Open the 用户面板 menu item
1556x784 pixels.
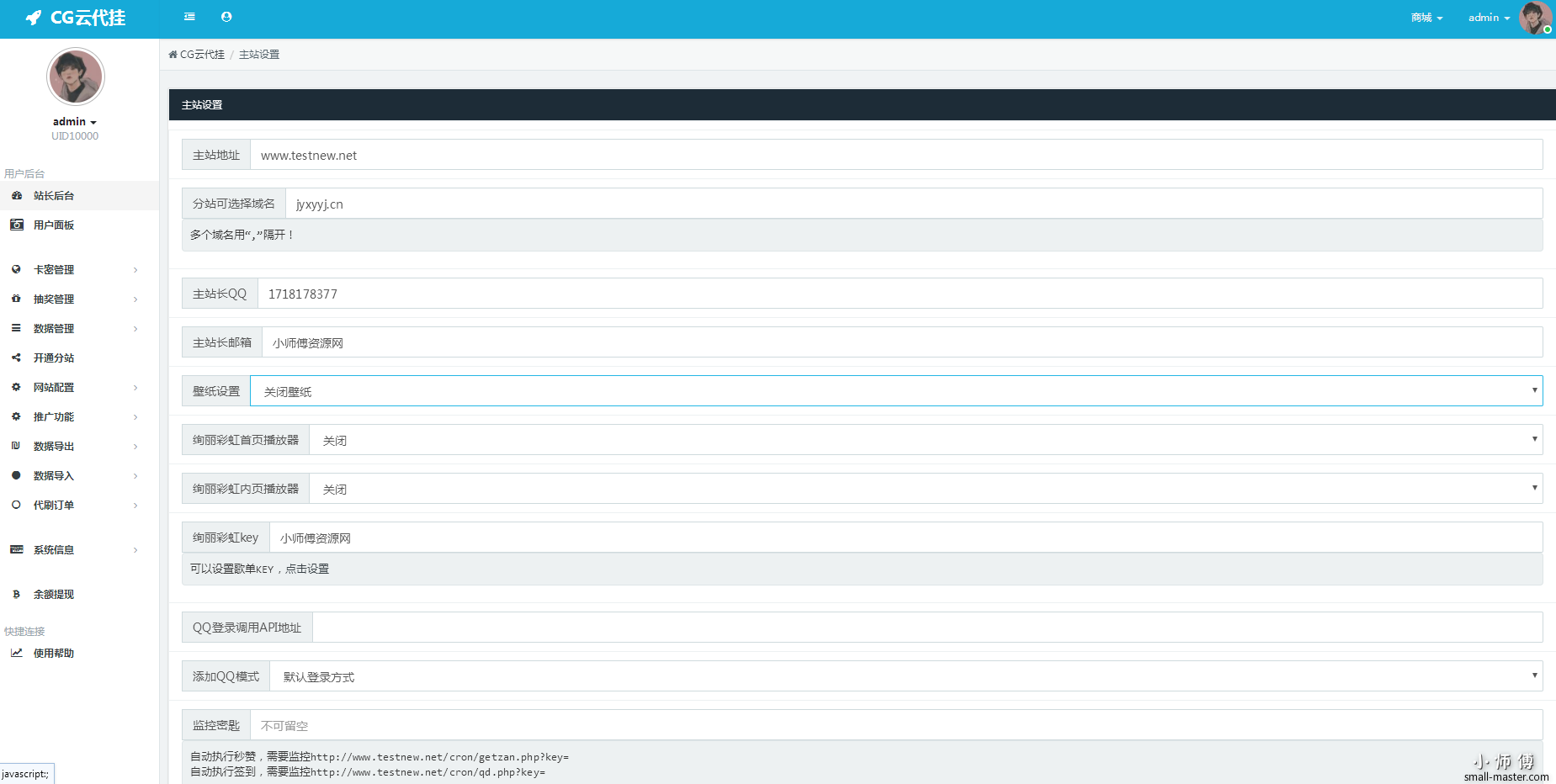pos(79,225)
